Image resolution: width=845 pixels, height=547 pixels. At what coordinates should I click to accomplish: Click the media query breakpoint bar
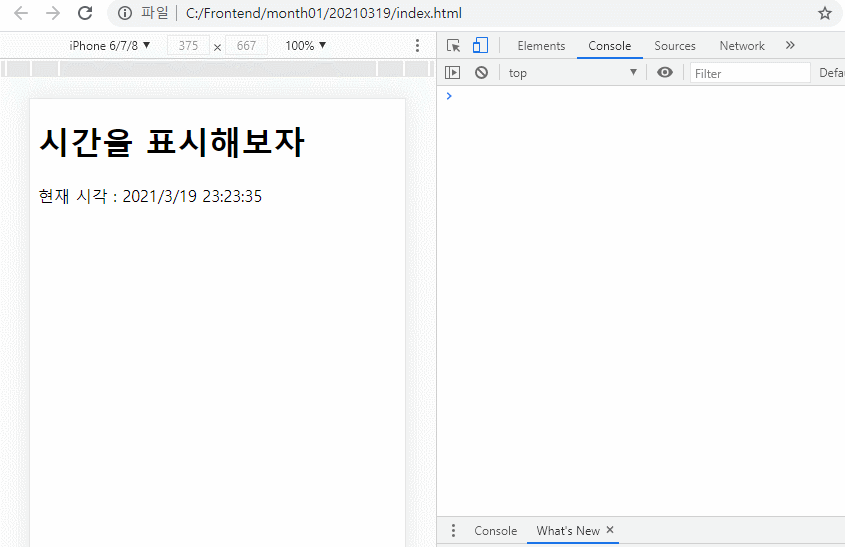(x=218, y=69)
